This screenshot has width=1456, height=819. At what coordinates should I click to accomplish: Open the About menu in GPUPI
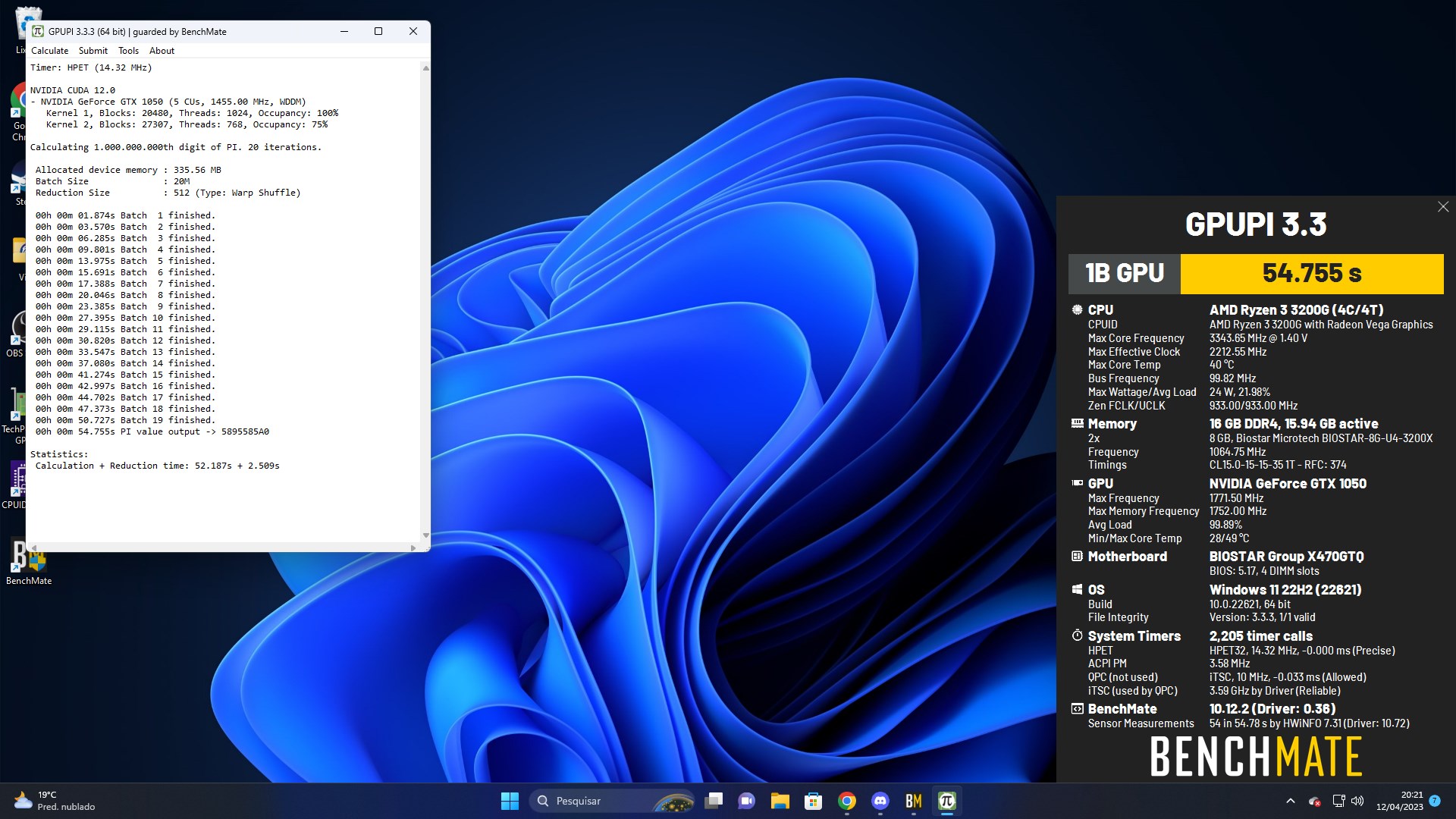pyautogui.click(x=162, y=51)
